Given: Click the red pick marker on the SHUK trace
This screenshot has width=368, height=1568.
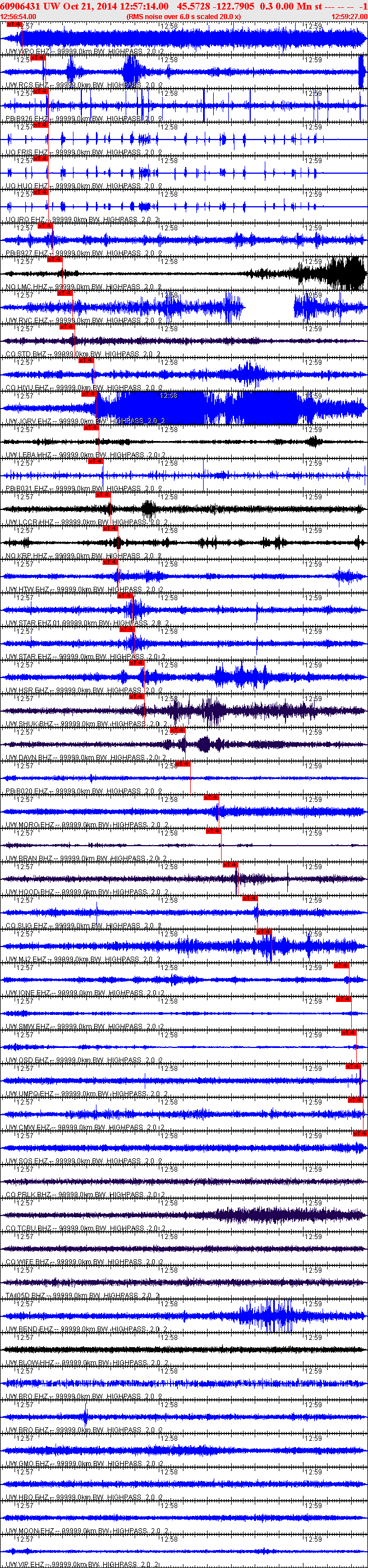Looking at the screenshot, I should 136,697.
